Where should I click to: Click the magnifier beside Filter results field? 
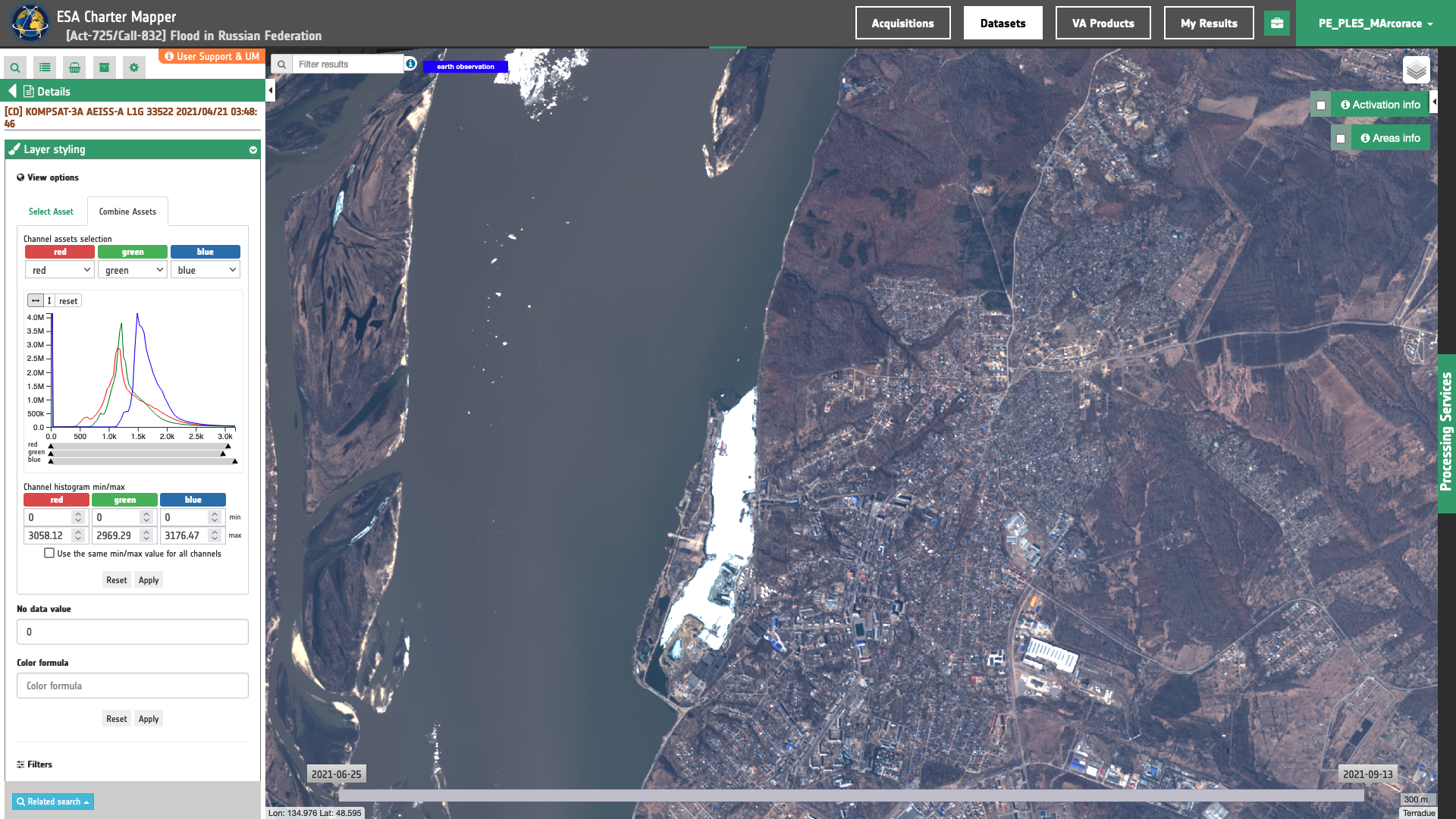point(281,64)
